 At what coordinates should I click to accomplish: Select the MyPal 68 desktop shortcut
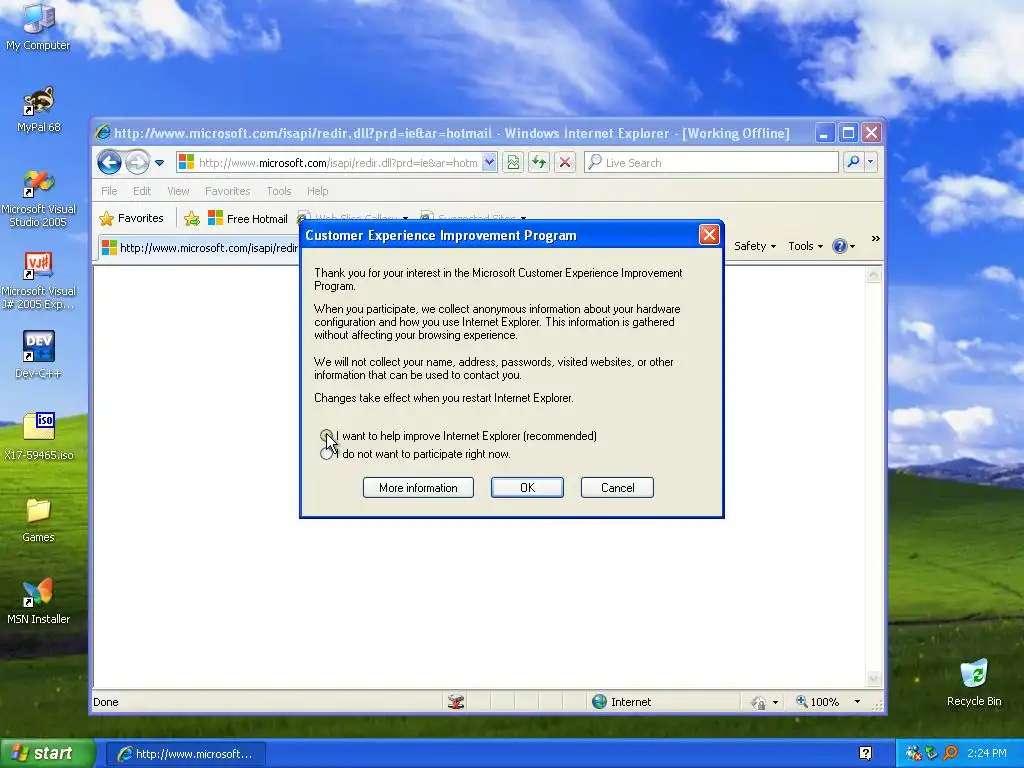point(38,110)
